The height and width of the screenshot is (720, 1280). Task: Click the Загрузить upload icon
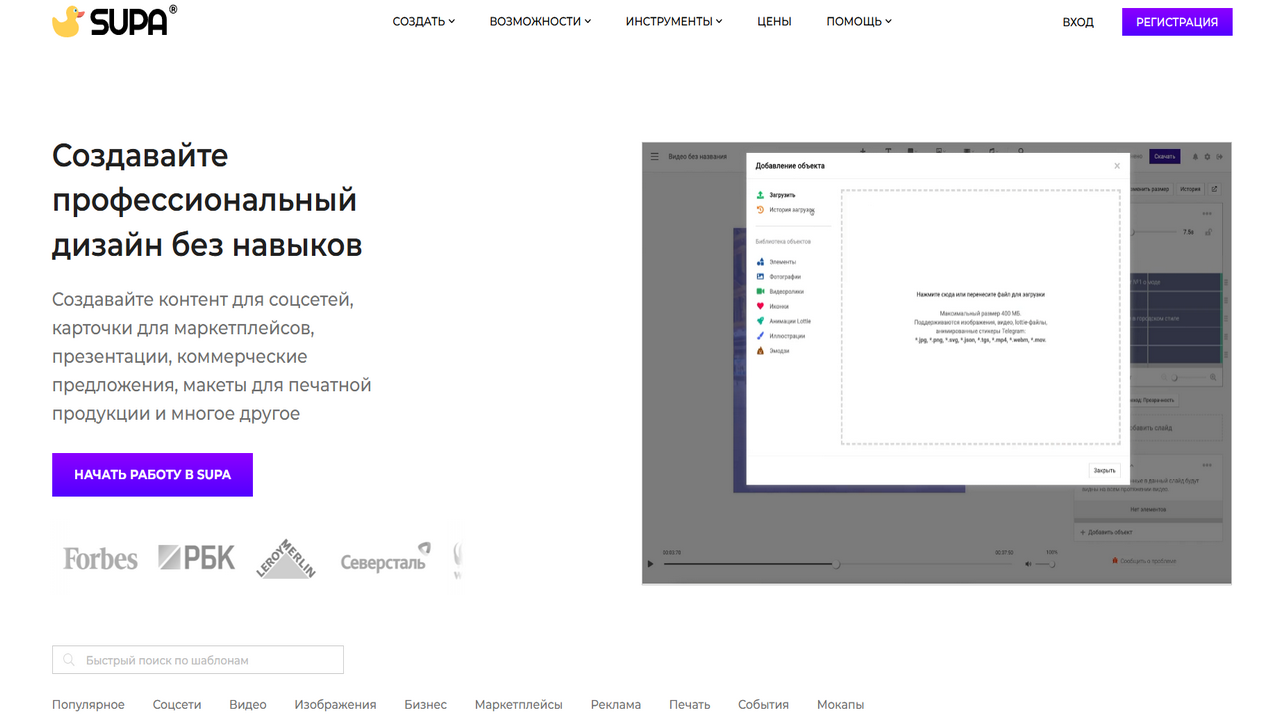(761, 195)
